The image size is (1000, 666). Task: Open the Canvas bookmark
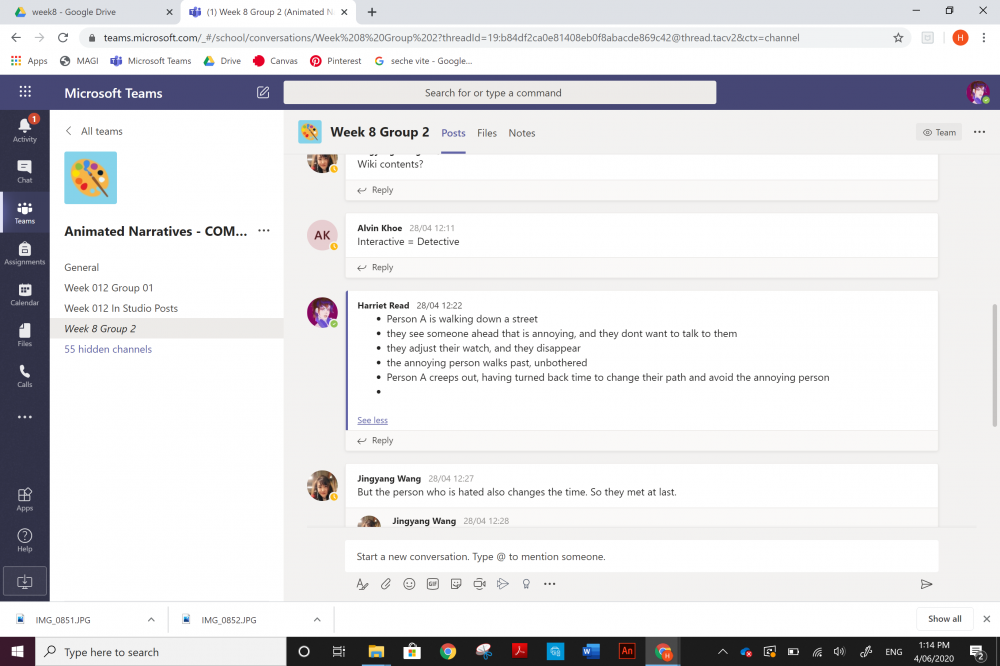276,61
